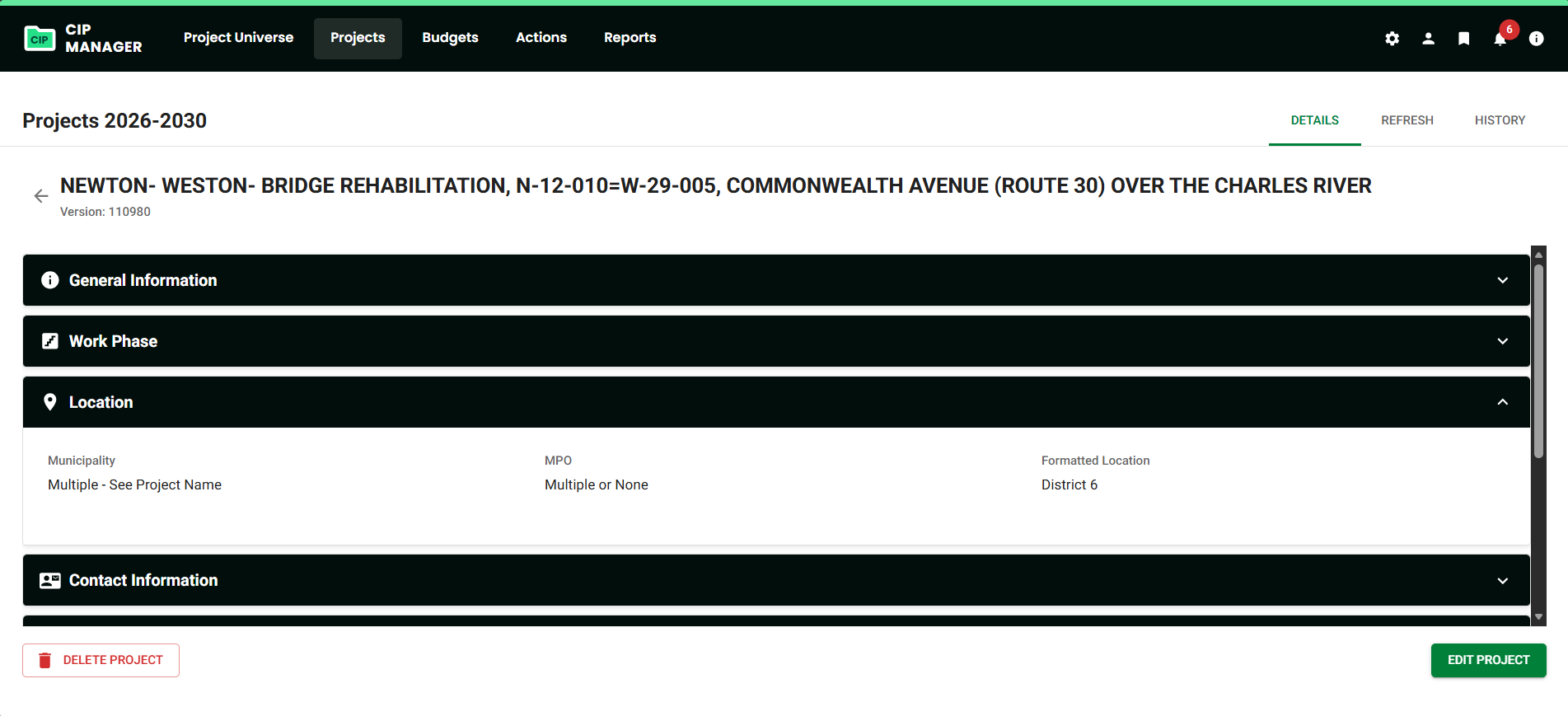Open the Project Universe menu
Screen dimensions: 1568x716
coord(238,38)
